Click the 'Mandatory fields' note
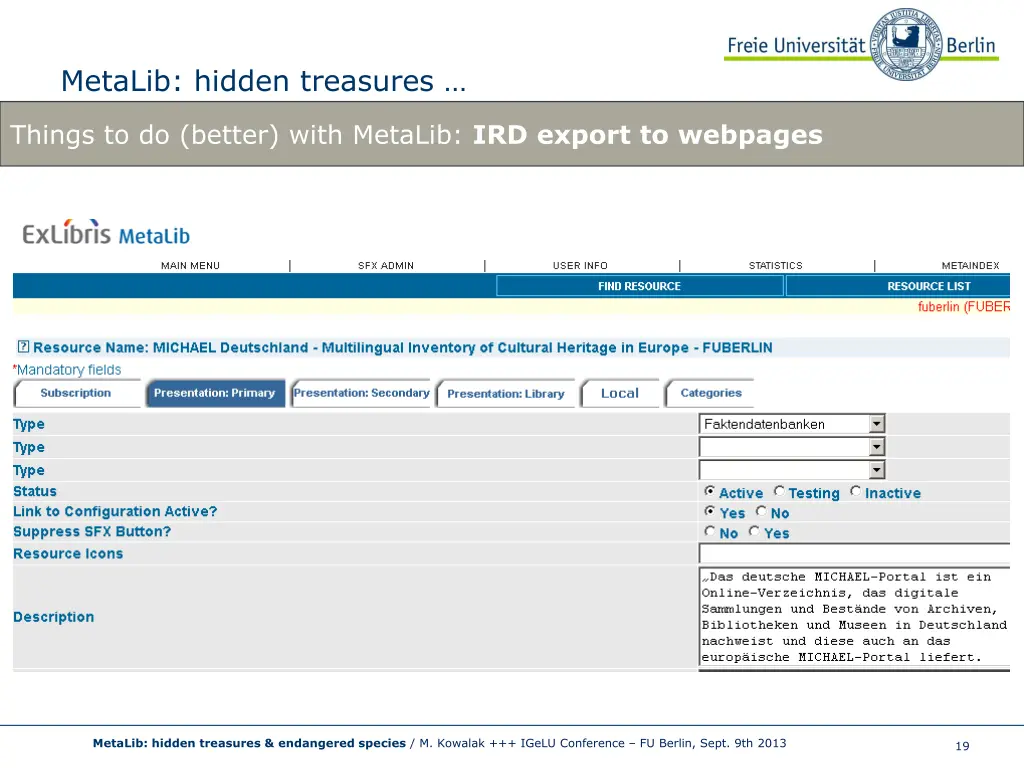 [x=67, y=370]
